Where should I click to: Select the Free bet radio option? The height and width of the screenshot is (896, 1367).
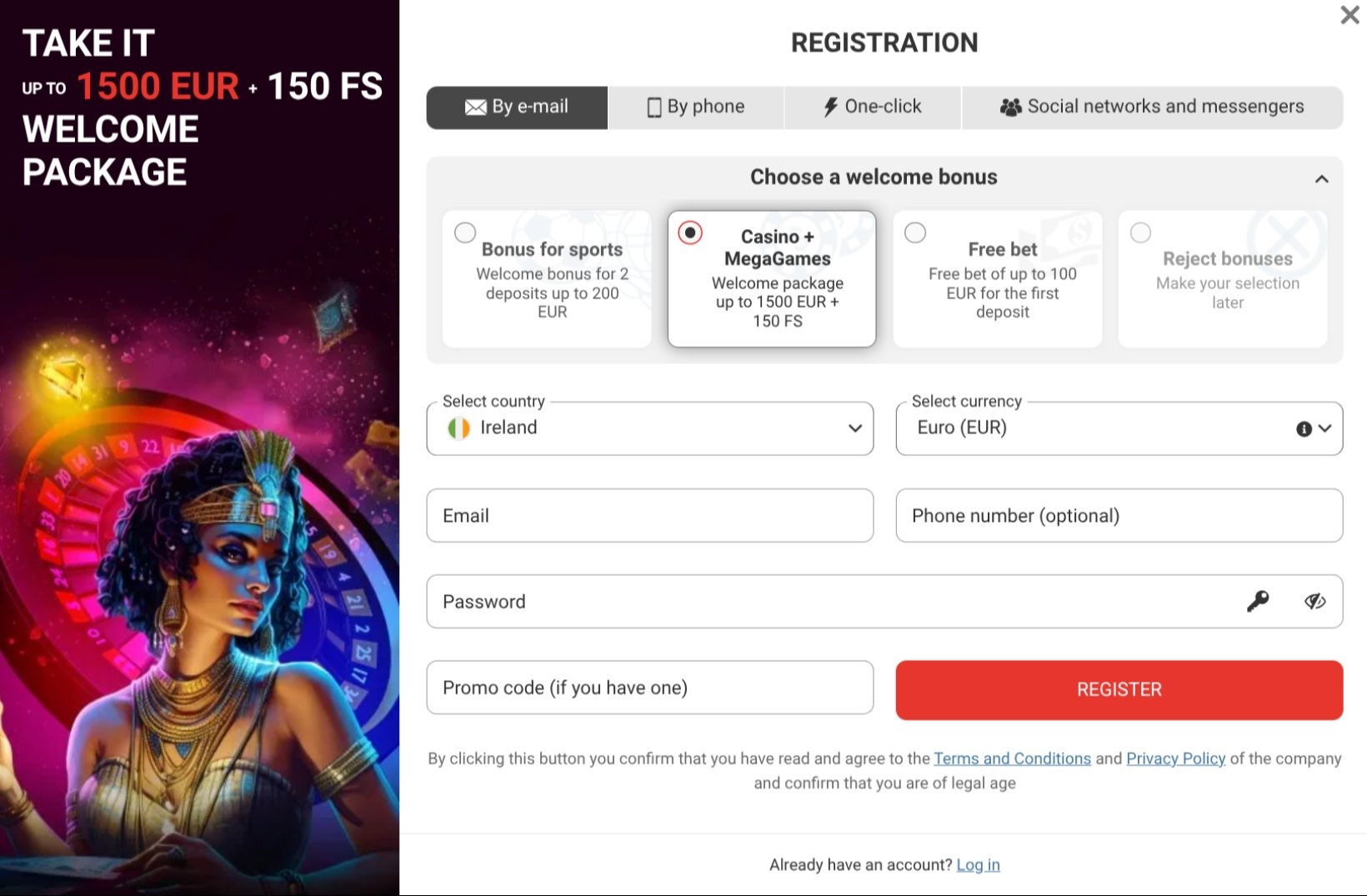tap(915, 233)
